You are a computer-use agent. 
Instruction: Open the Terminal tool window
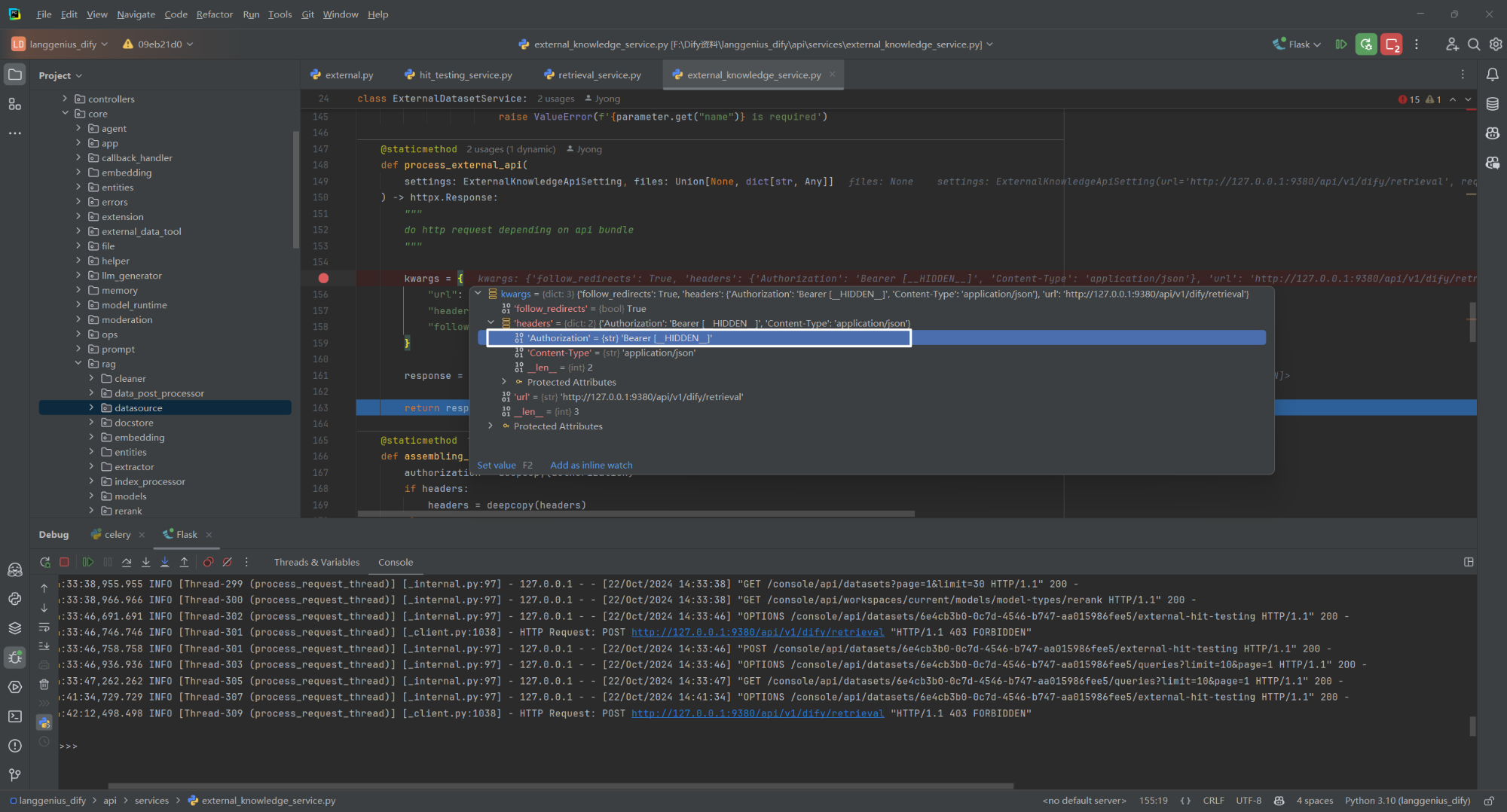pos(15,716)
